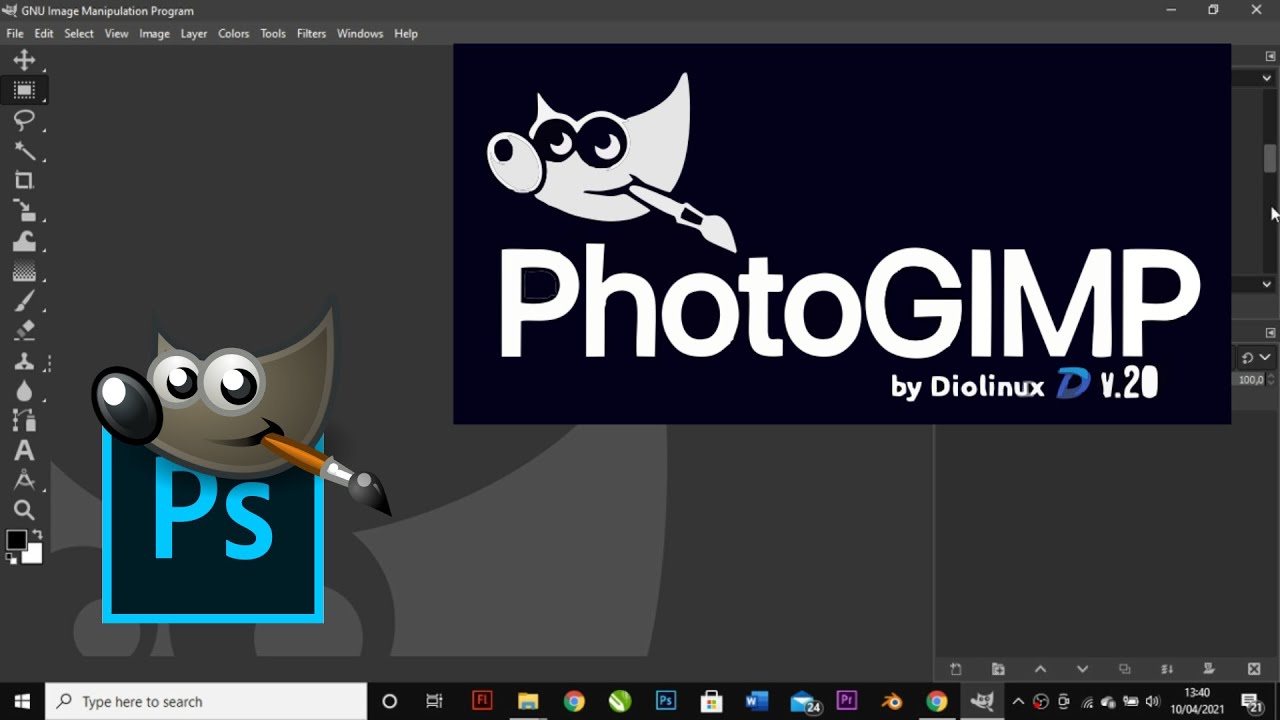Create a new layer group

(x=998, y=669)
